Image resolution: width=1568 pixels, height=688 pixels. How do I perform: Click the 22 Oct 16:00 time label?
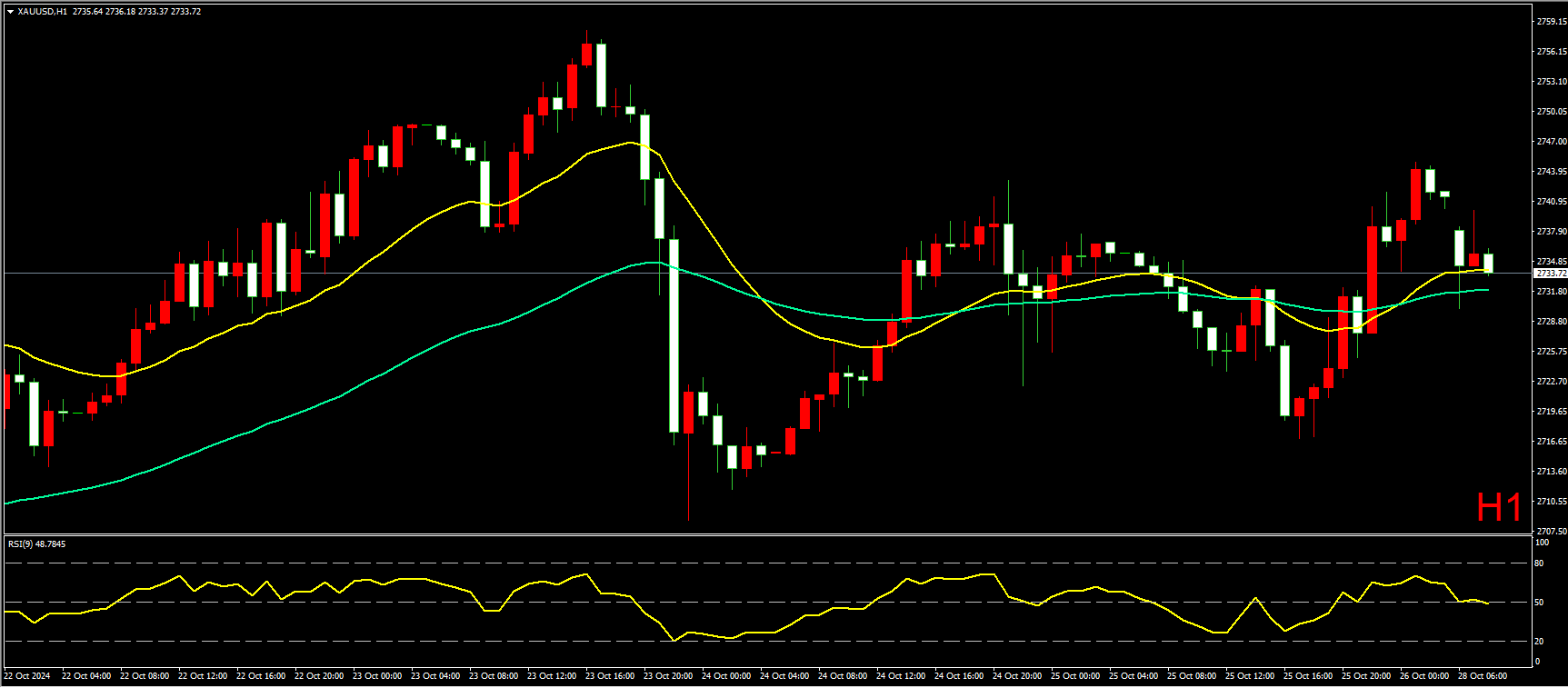(x=261, y=676)
